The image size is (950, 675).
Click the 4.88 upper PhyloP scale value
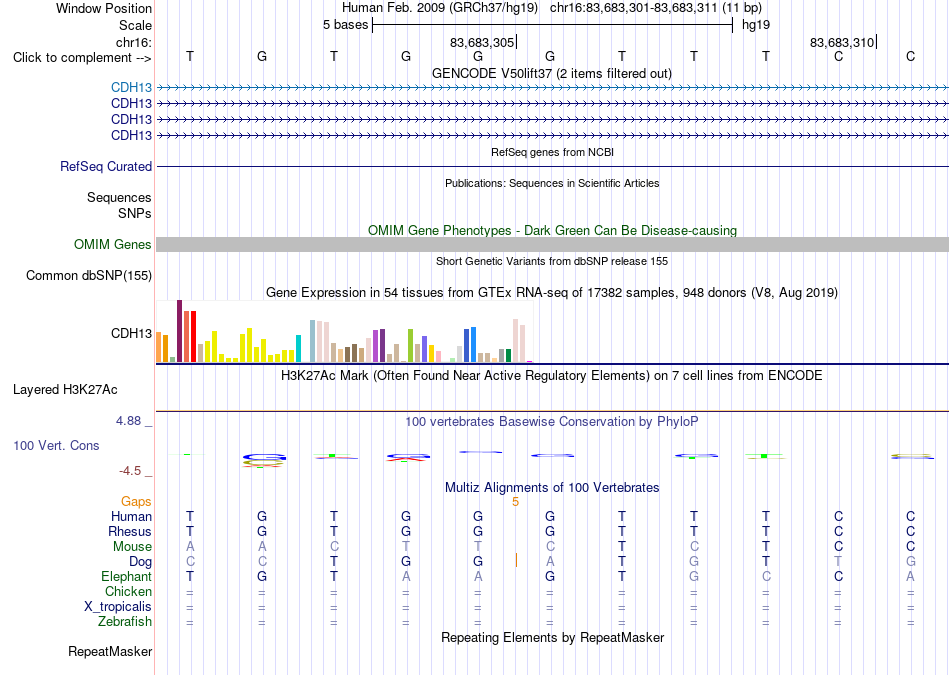[128, 421]
